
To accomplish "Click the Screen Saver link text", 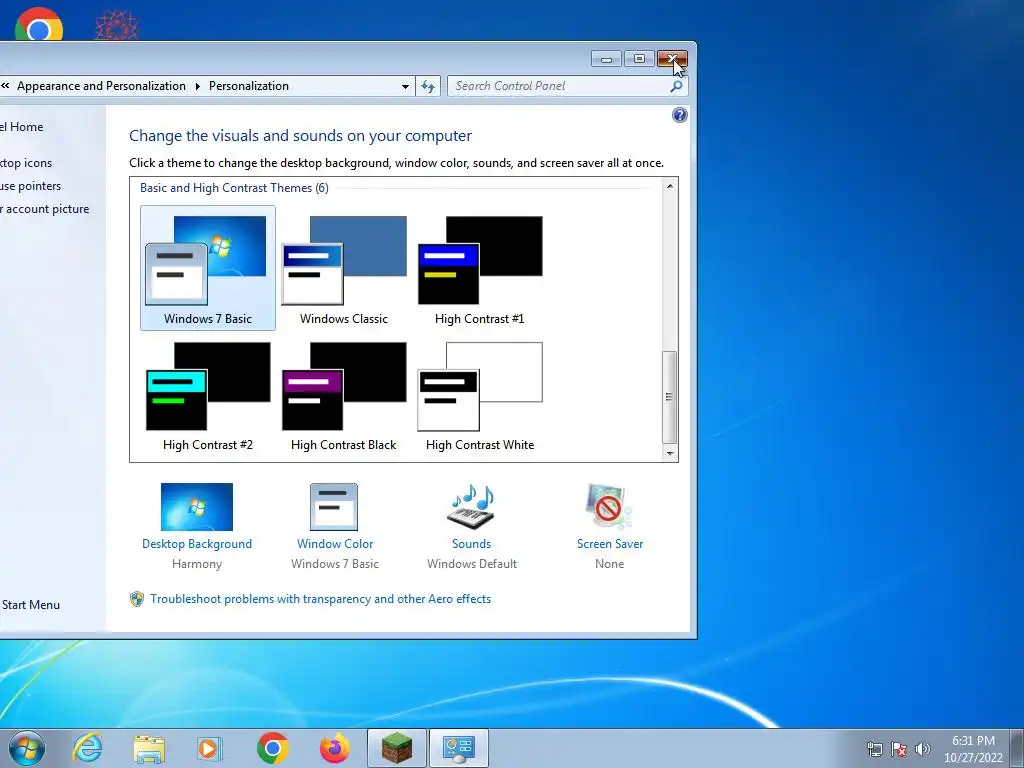I will coord(610,543).
